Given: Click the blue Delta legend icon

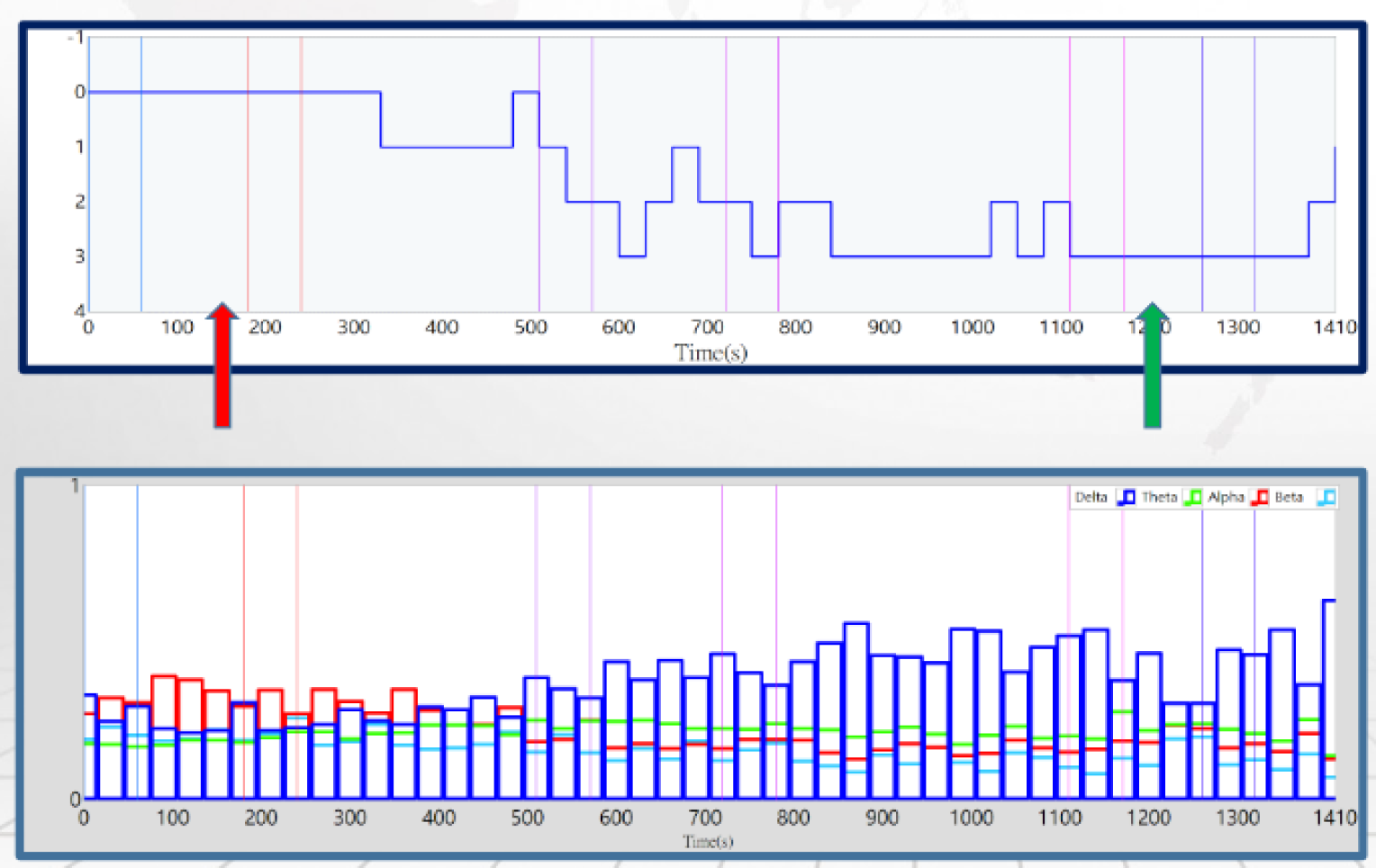Looking at the screenshot, I should (x=1126, y=497).
